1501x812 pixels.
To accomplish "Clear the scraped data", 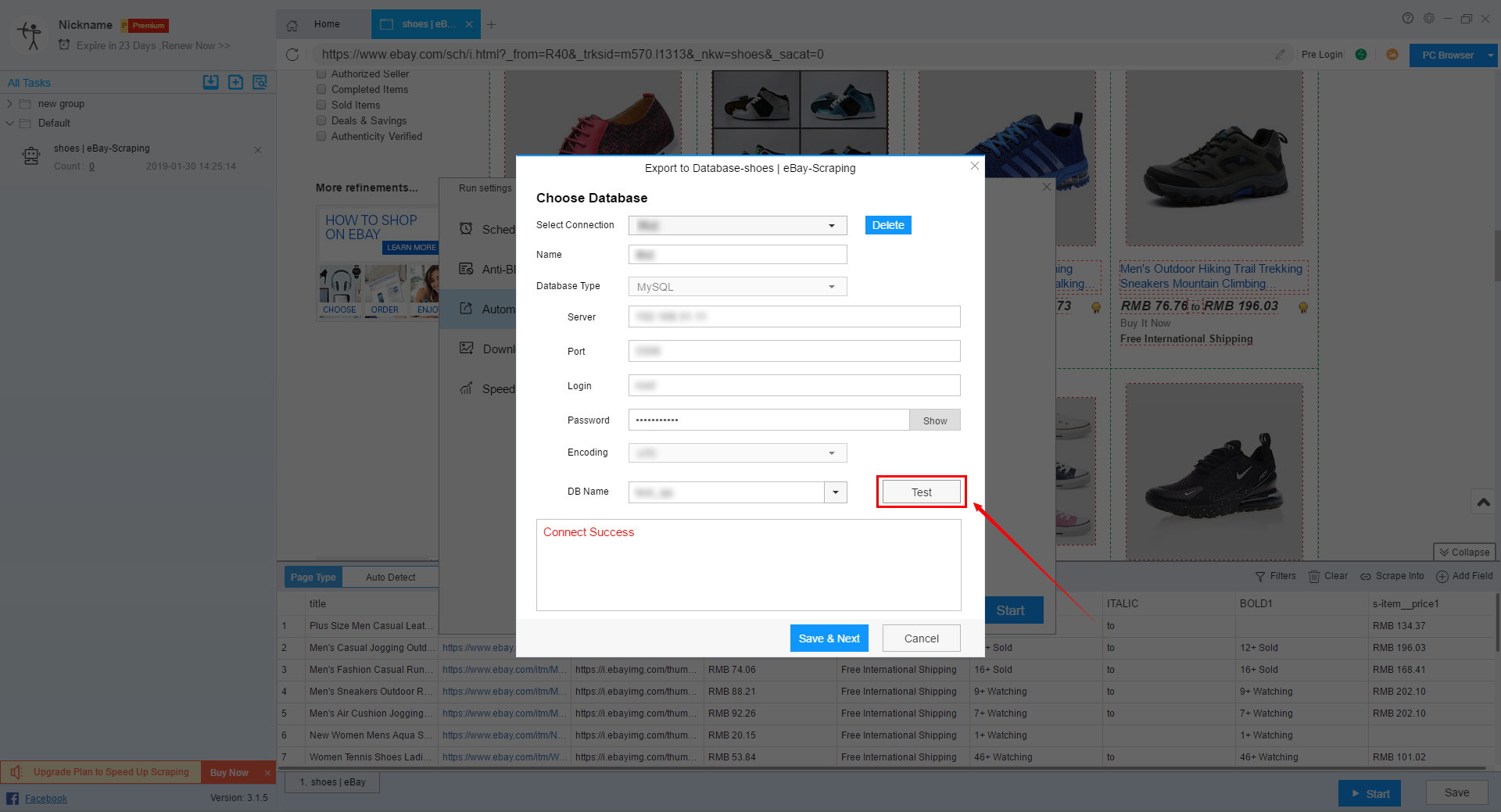I will click(x=1328, y=576).
